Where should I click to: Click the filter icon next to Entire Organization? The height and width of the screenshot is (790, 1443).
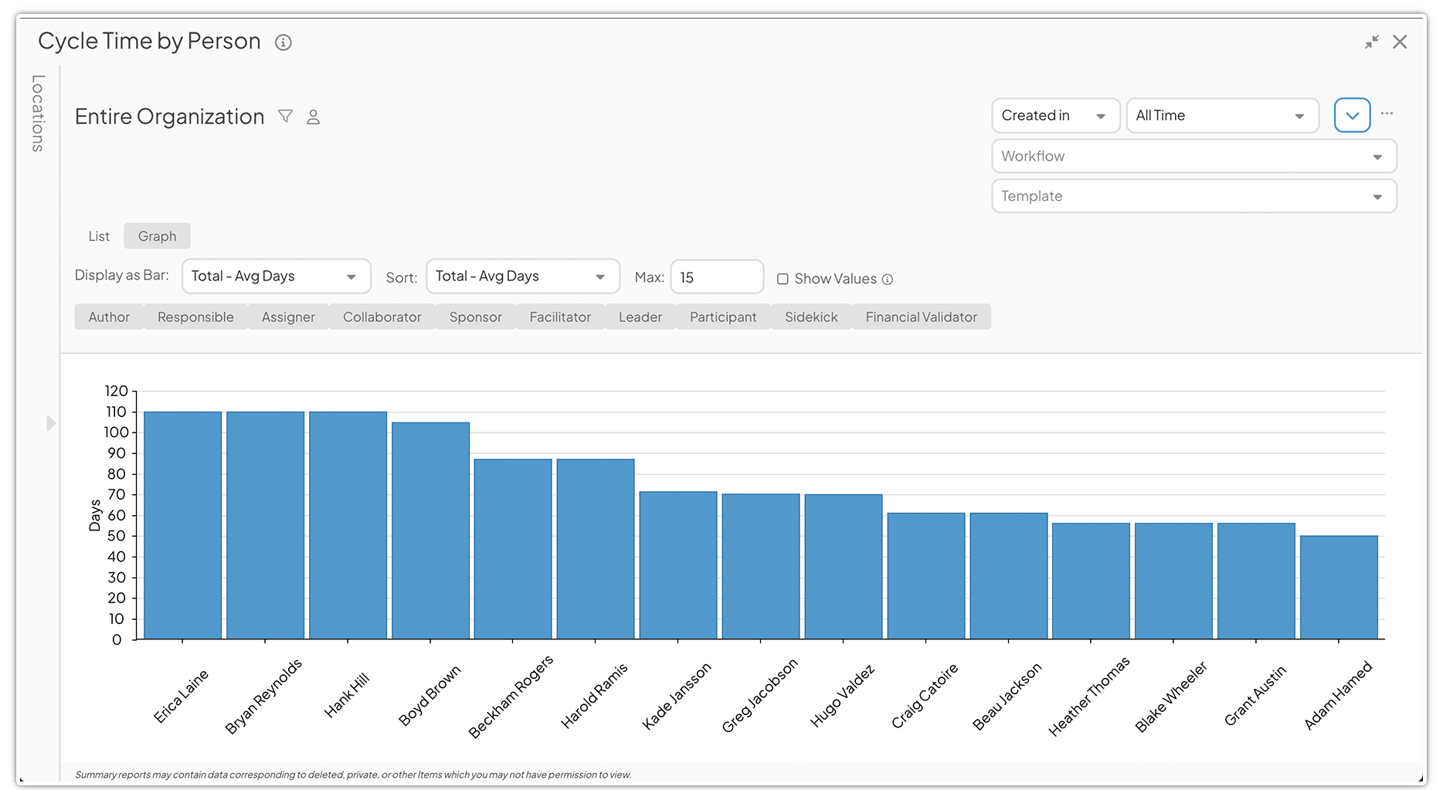coord(285,116)
